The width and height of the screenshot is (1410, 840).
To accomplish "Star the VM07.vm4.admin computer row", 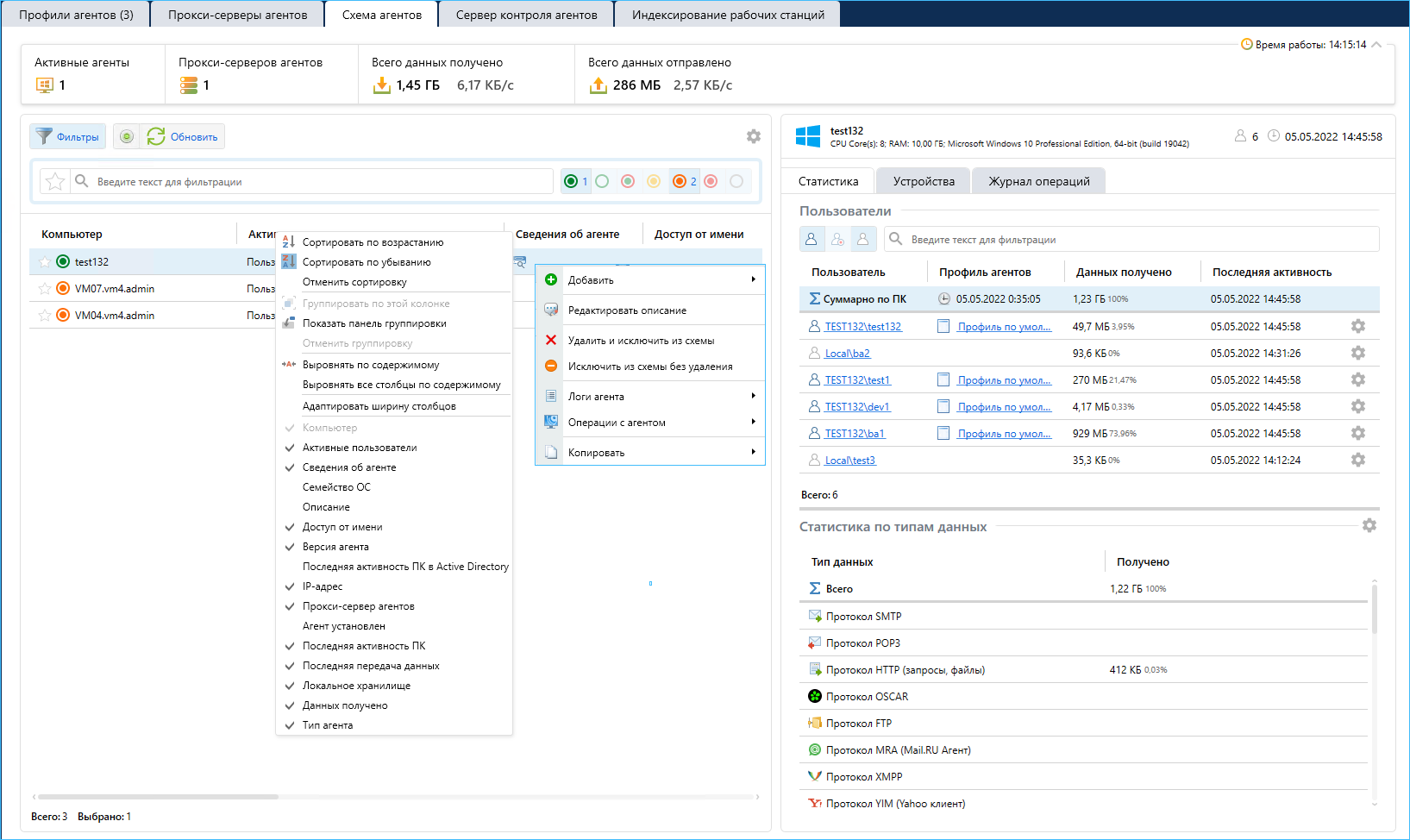I will [45, 288].
